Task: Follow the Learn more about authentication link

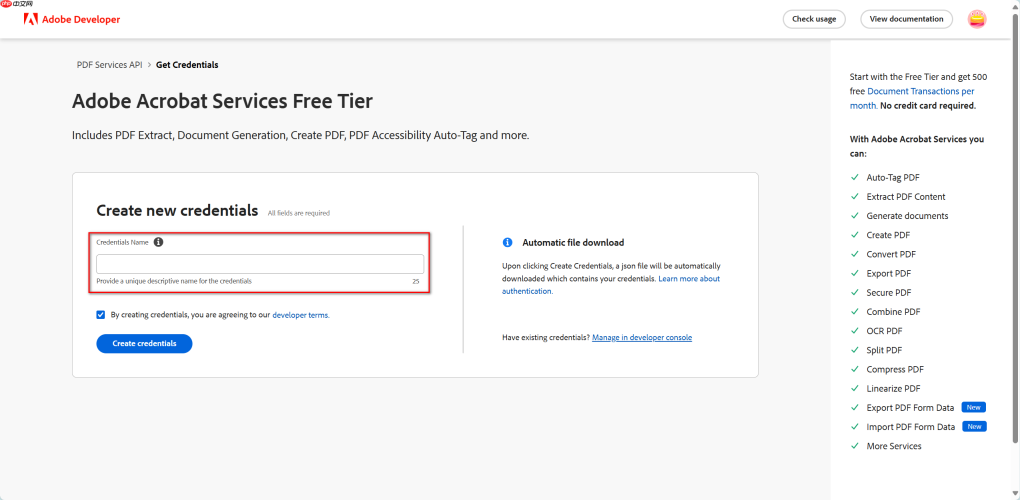Action: tap(611, 285)
